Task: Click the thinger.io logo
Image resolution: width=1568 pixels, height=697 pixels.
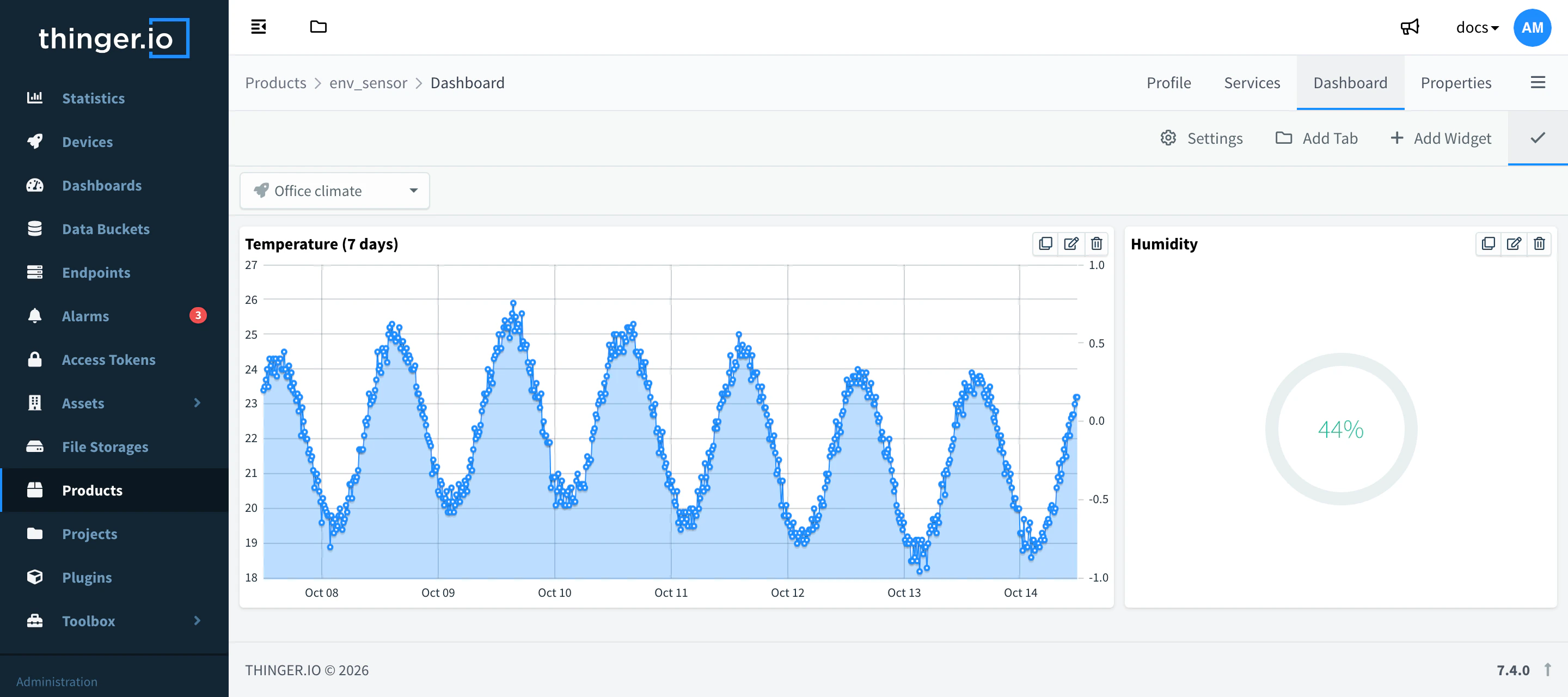Action: point(114,38)
